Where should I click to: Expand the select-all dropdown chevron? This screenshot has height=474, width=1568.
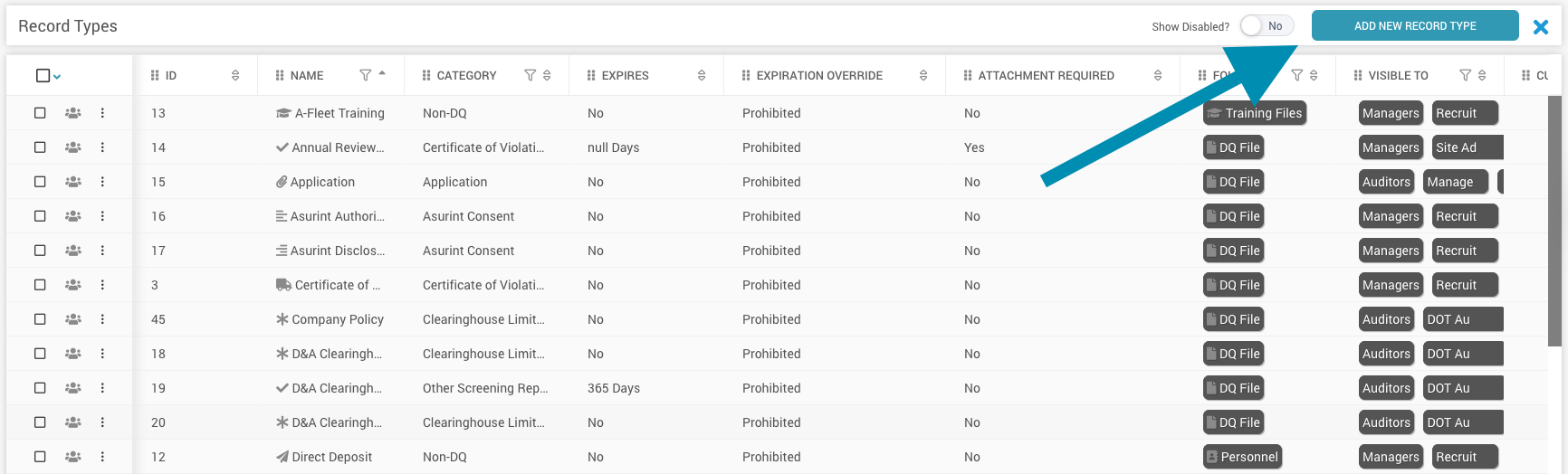click(57, 76)
